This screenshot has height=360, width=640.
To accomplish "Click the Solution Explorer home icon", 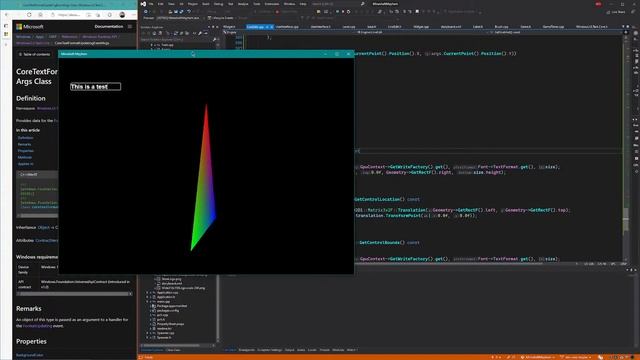I will (x=154, y=33).
